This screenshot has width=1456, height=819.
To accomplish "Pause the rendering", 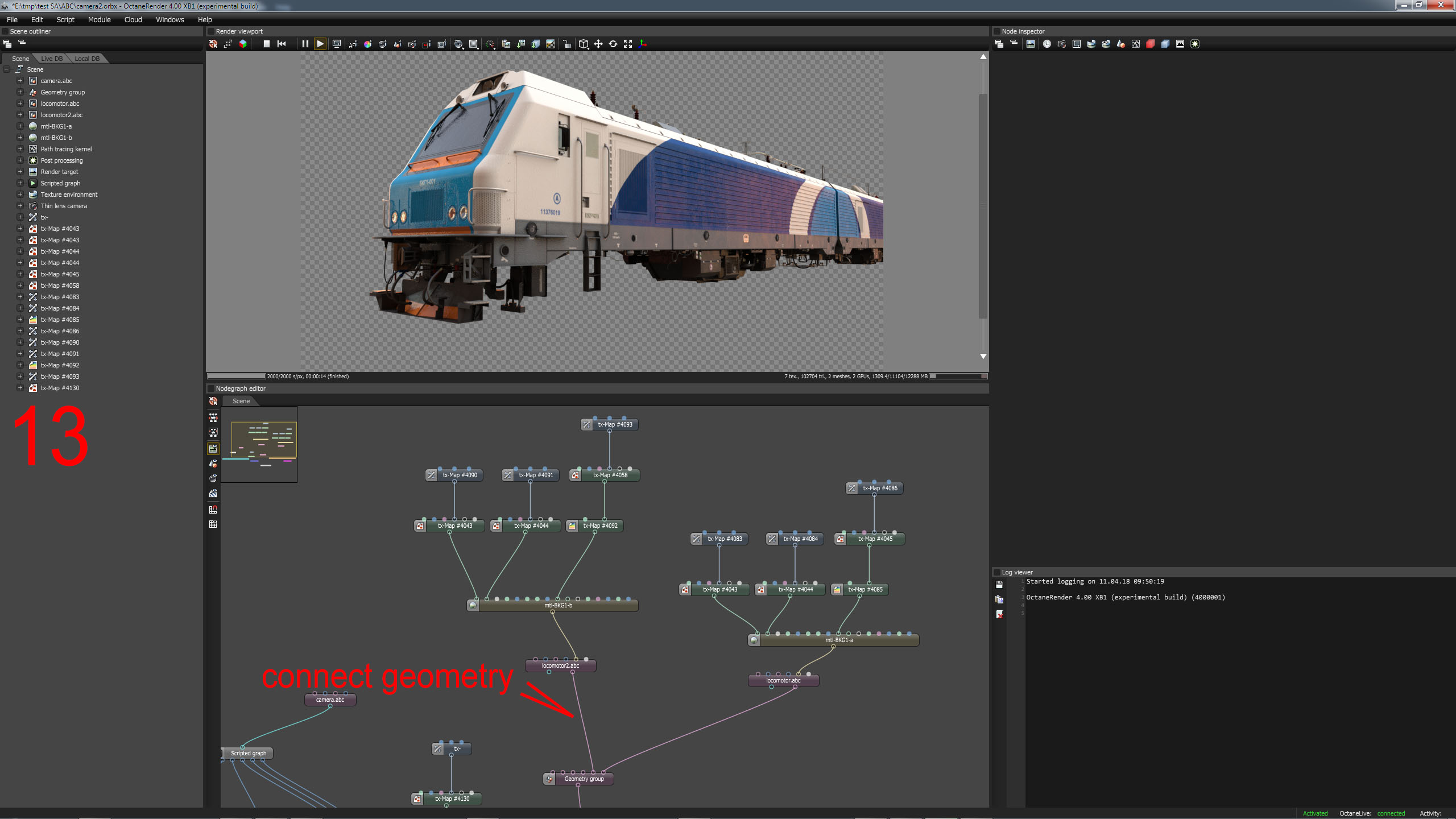I will click(305, 44).
